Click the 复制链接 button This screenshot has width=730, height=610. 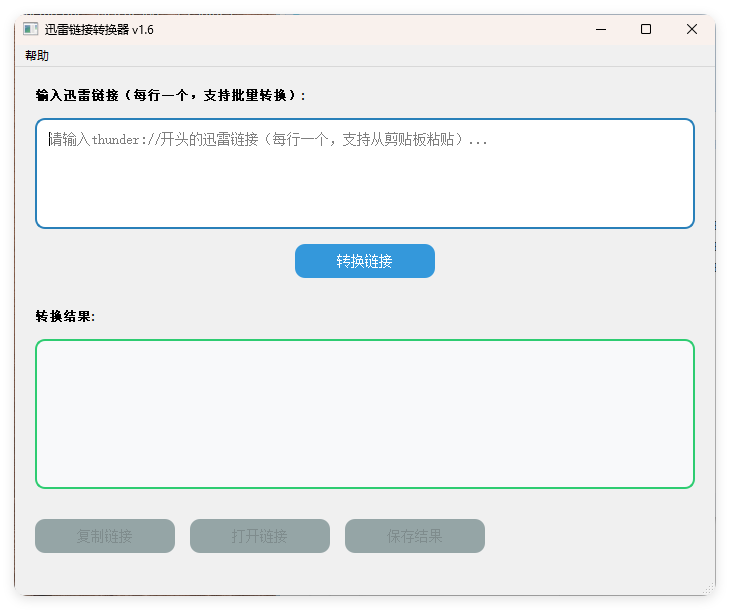coord(105,536)
